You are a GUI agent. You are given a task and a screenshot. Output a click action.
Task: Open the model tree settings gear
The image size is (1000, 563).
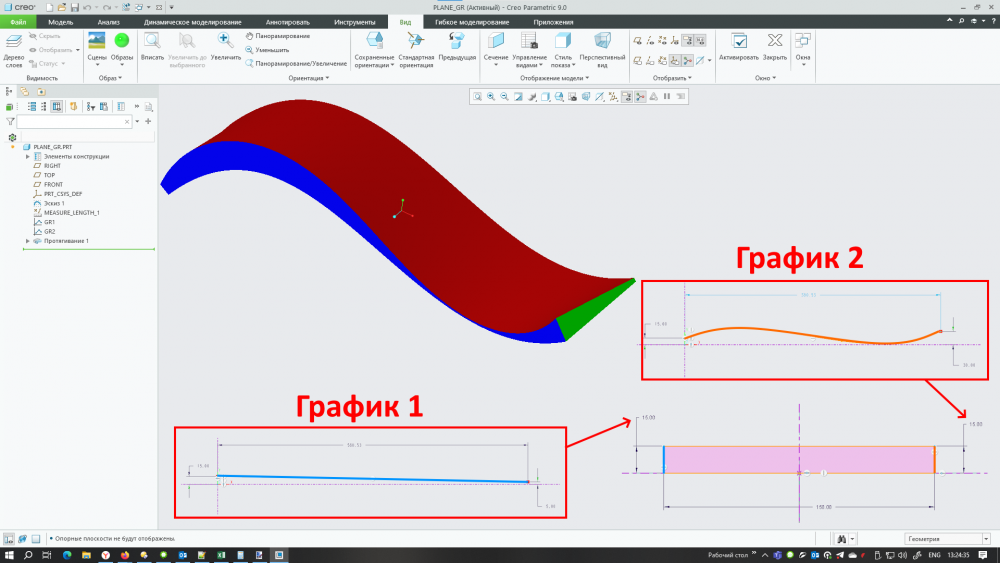tap(12, 137)
